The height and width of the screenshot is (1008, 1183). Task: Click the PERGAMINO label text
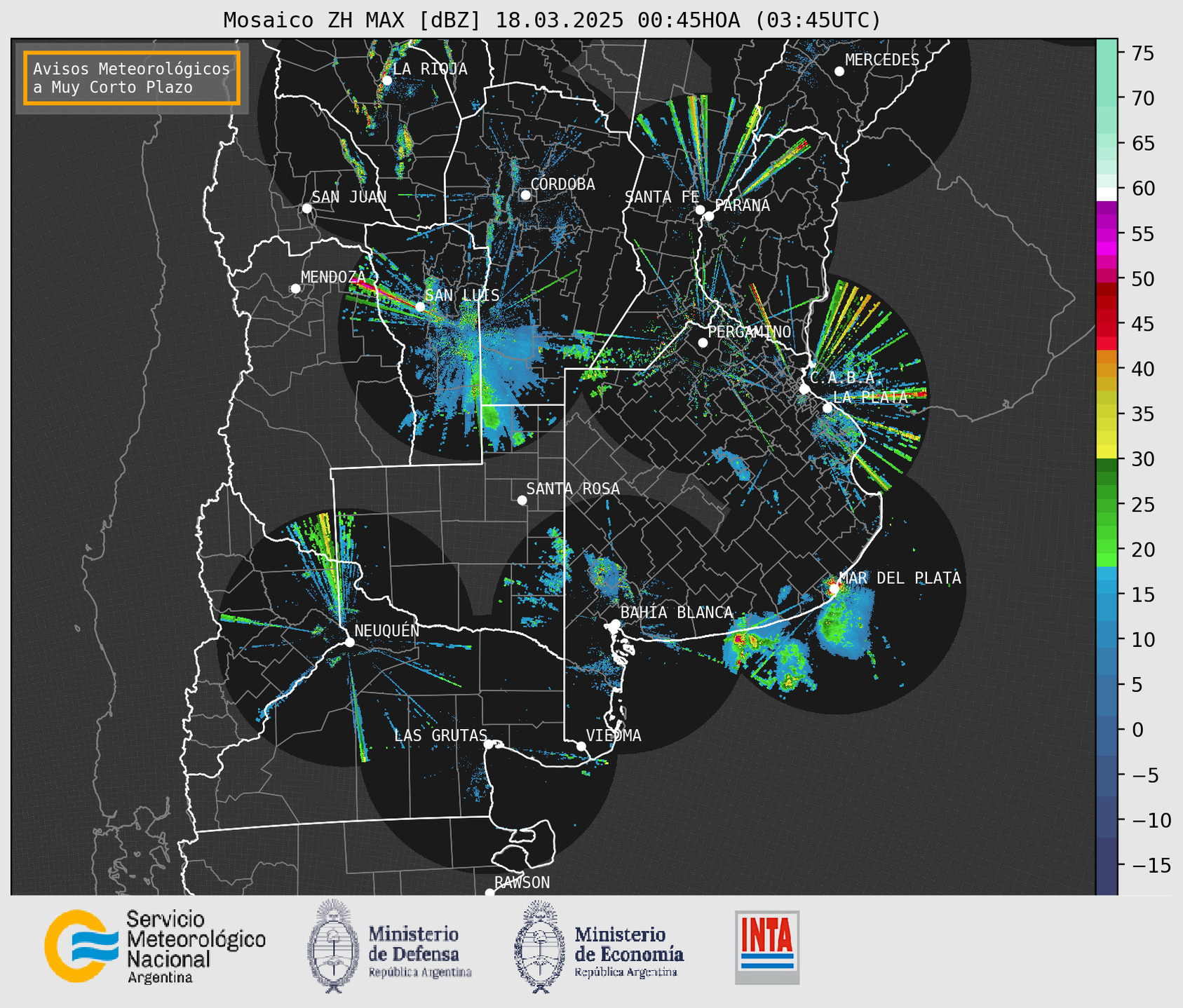point(749,332)
